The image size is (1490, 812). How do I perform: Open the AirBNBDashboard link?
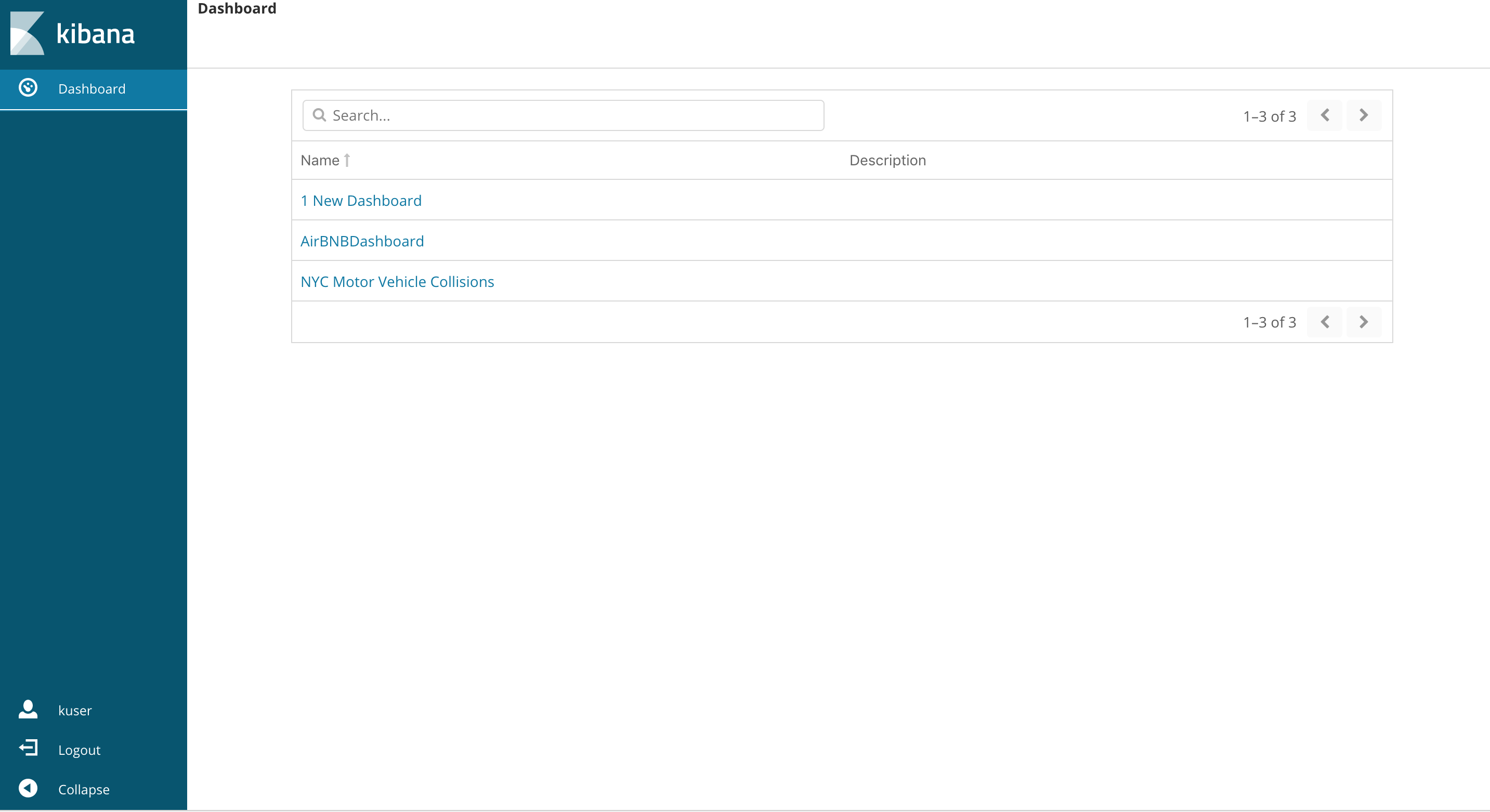click(x=362, y=241)
